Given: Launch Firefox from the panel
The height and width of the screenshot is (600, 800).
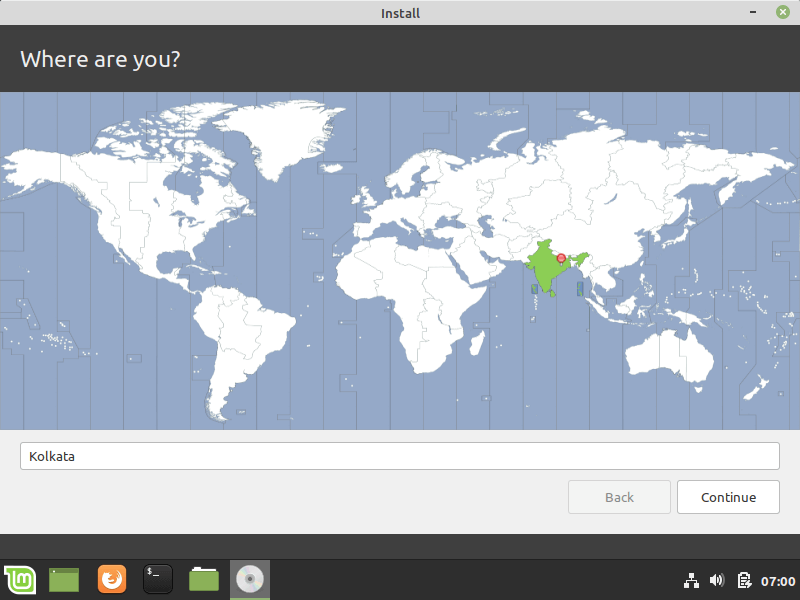Looking at the screenshot, I should 112,580.
